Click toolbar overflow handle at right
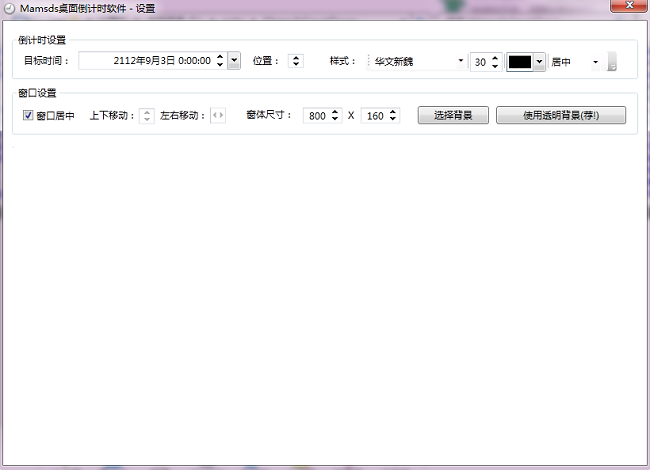Viewport: 650px width, 470px height. pyautogui.click(x=612, y=61)
